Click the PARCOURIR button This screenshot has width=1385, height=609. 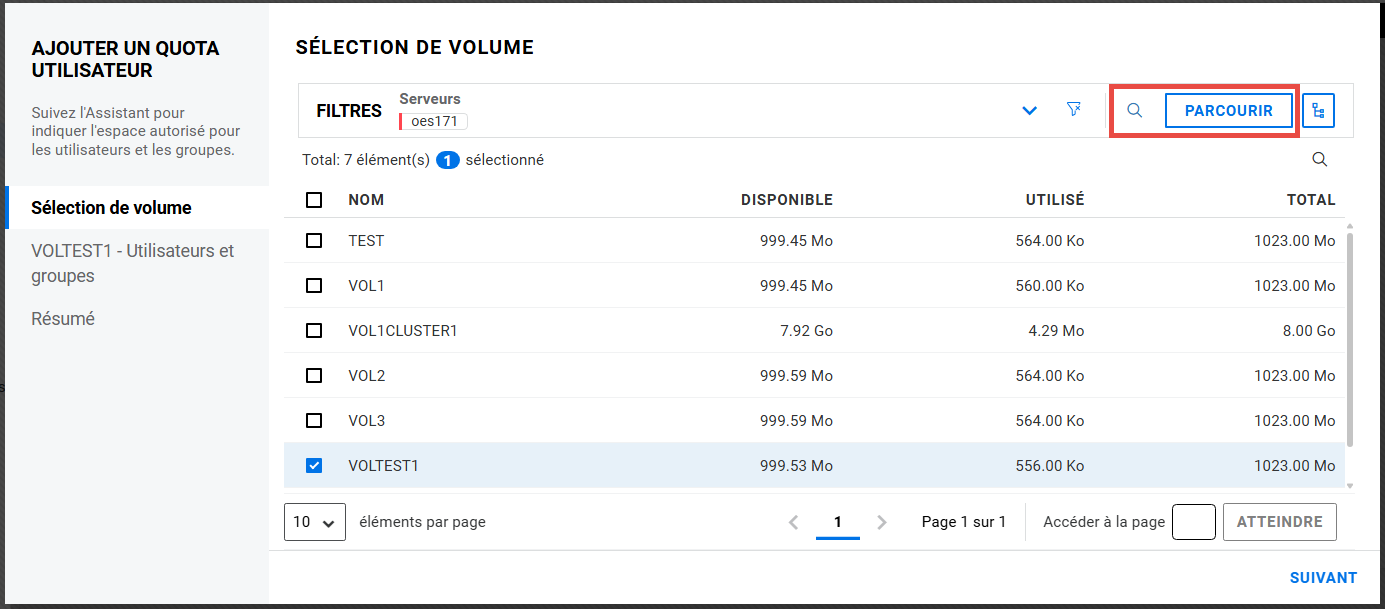pos(1228,111)
